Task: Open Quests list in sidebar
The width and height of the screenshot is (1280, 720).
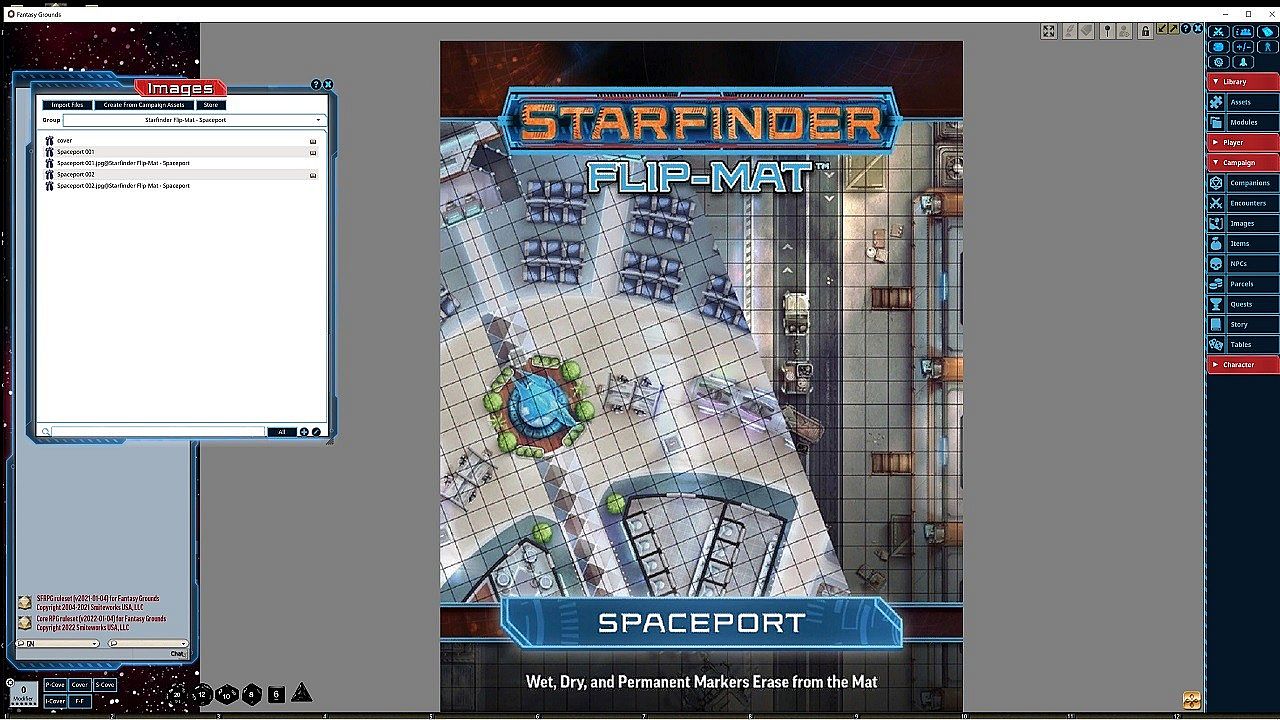Action: click(x=1244, y=304)
